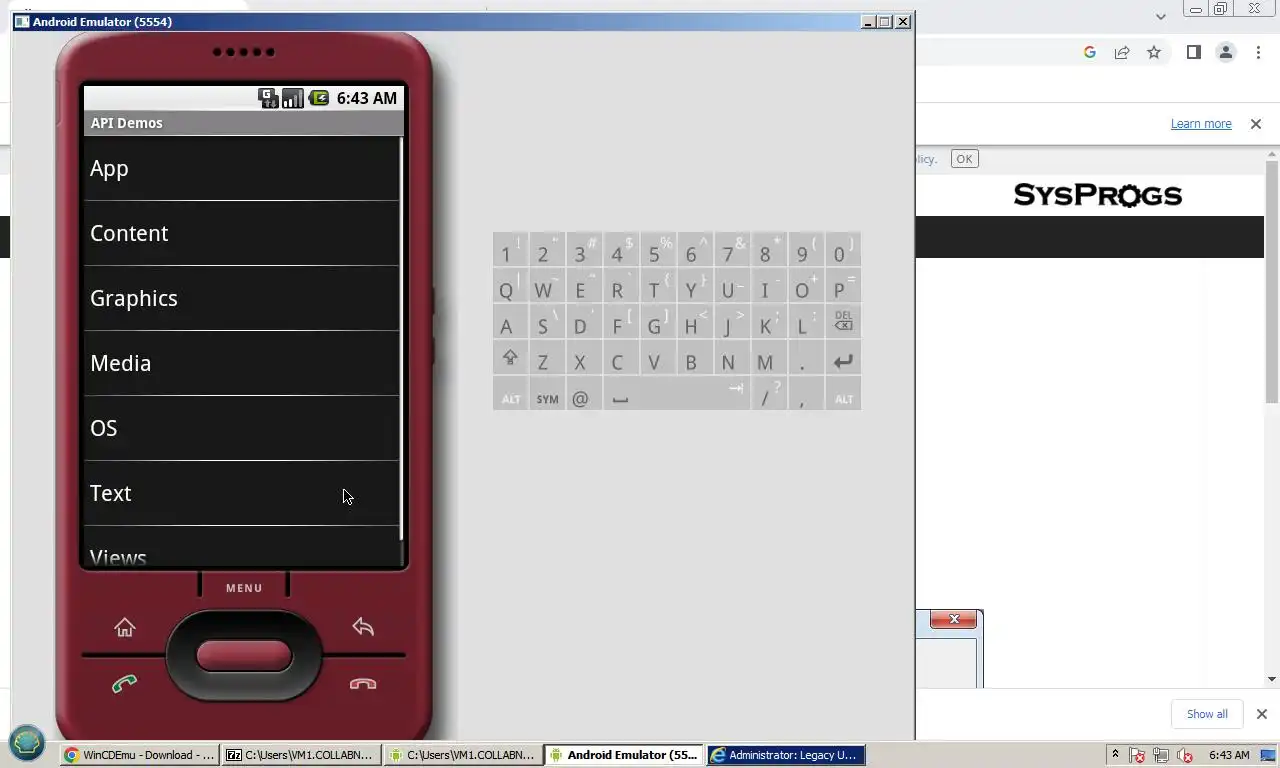Close the small red X dialog in browser
The width and height of the screenshot is (1280, 768).
pos(954,620)
